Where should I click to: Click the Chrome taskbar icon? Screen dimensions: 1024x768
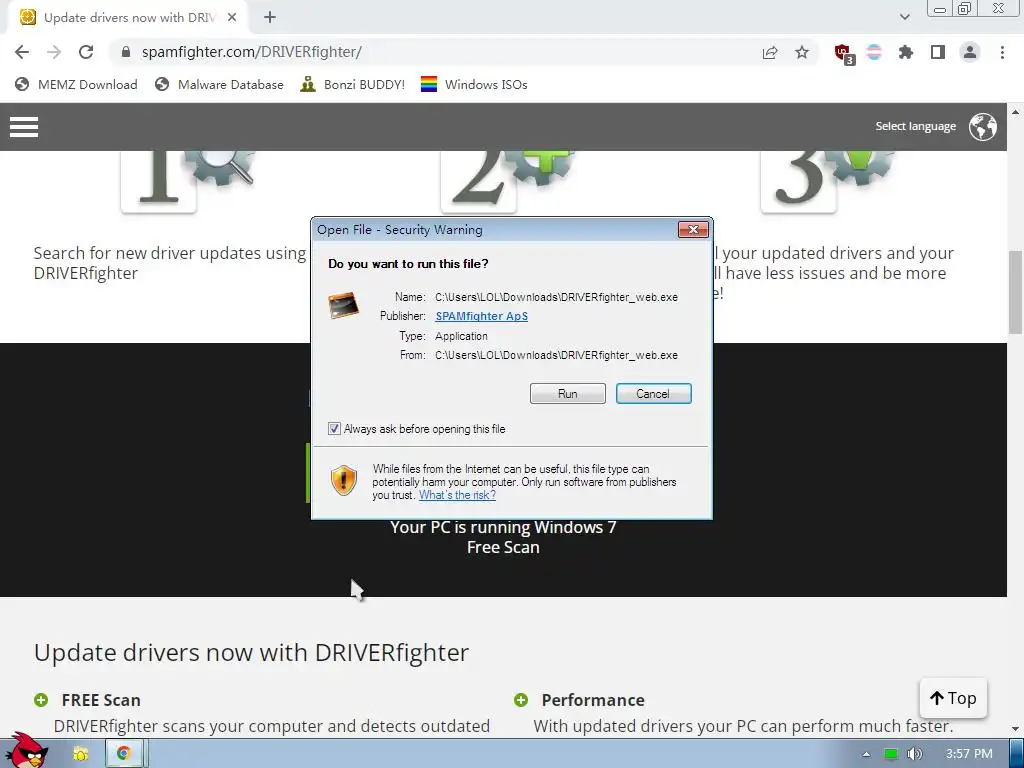(x=123, y=754)
